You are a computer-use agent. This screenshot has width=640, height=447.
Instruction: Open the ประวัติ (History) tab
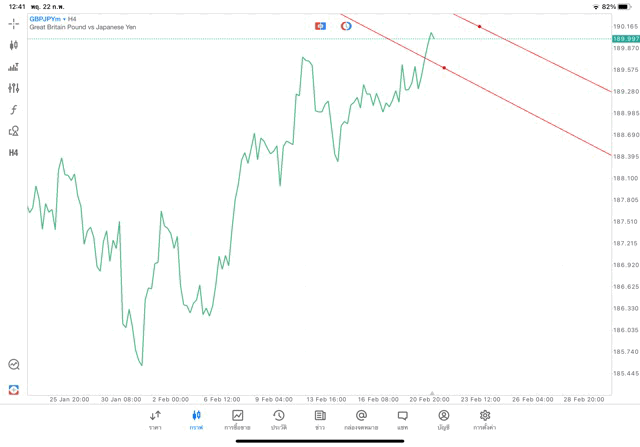[278, 419]
